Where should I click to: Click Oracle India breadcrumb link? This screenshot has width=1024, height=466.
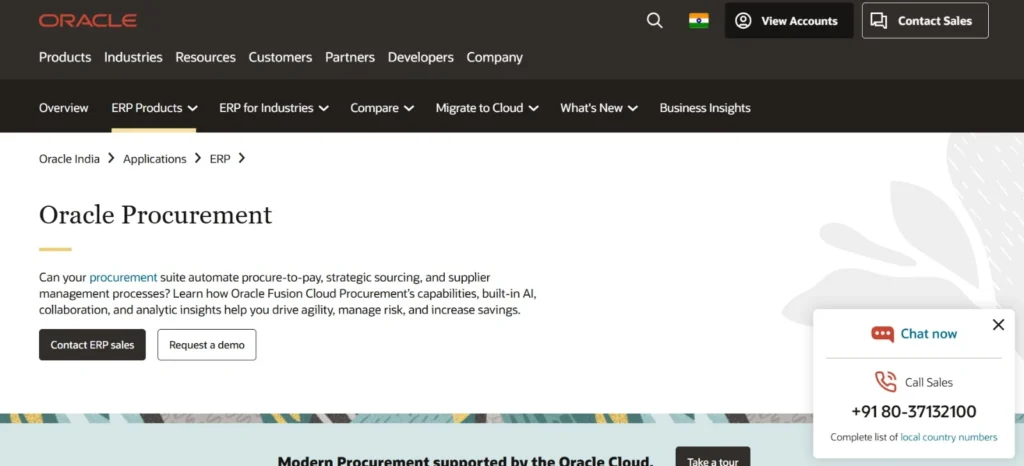pyautogui.click(x=69, y=159)
